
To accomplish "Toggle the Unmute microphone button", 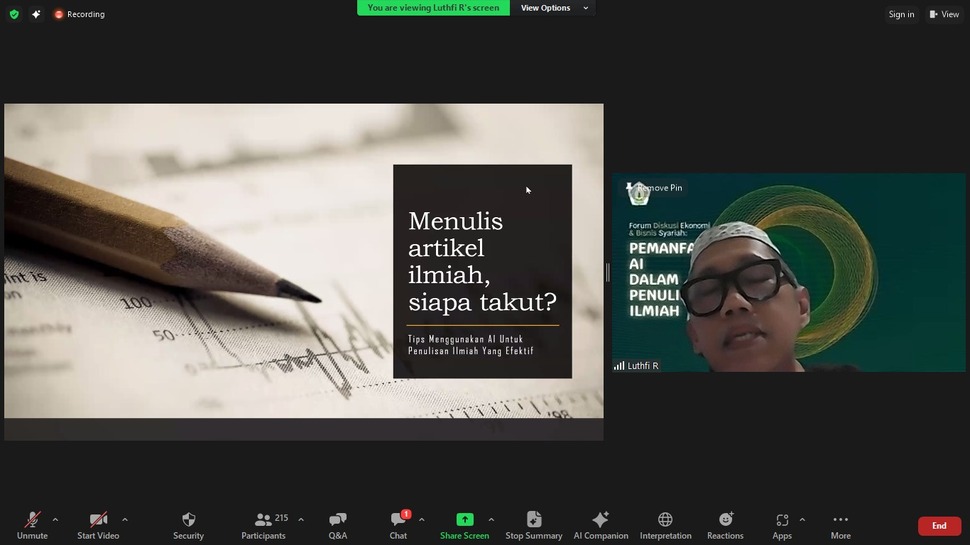I will [32, 520].
